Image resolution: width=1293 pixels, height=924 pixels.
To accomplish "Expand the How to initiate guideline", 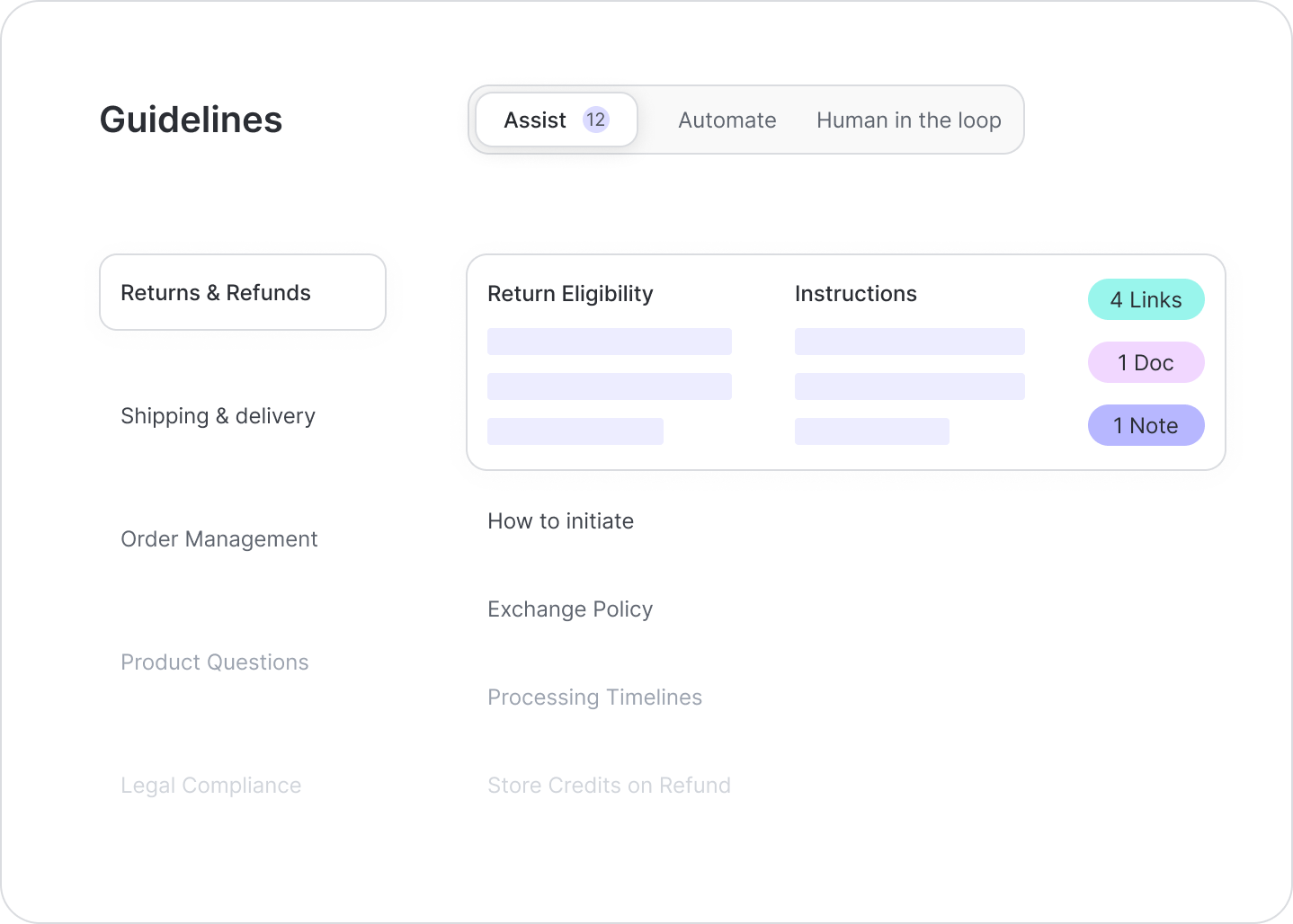I will [560, 521].
